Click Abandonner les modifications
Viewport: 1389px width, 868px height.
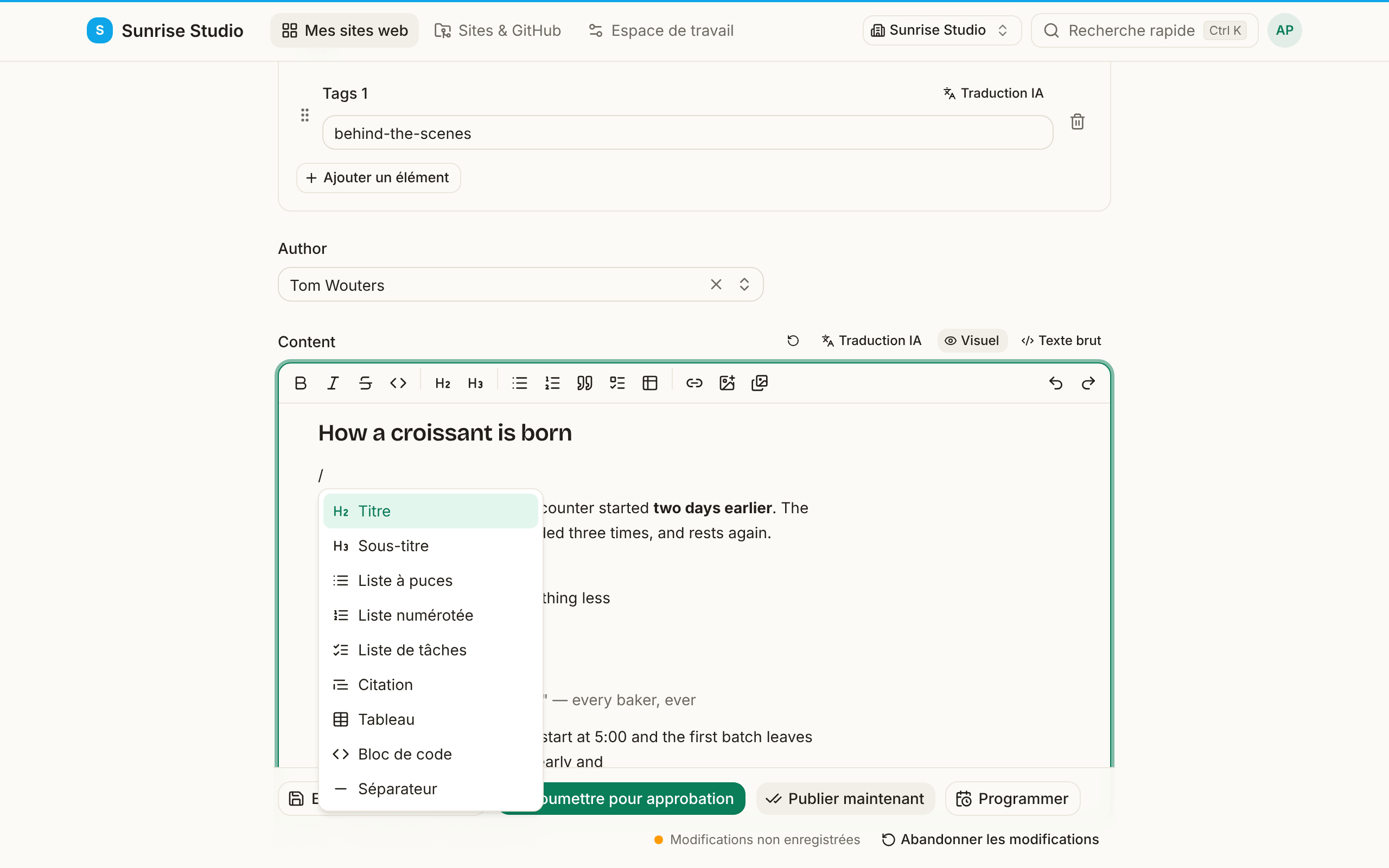[991, 839]
